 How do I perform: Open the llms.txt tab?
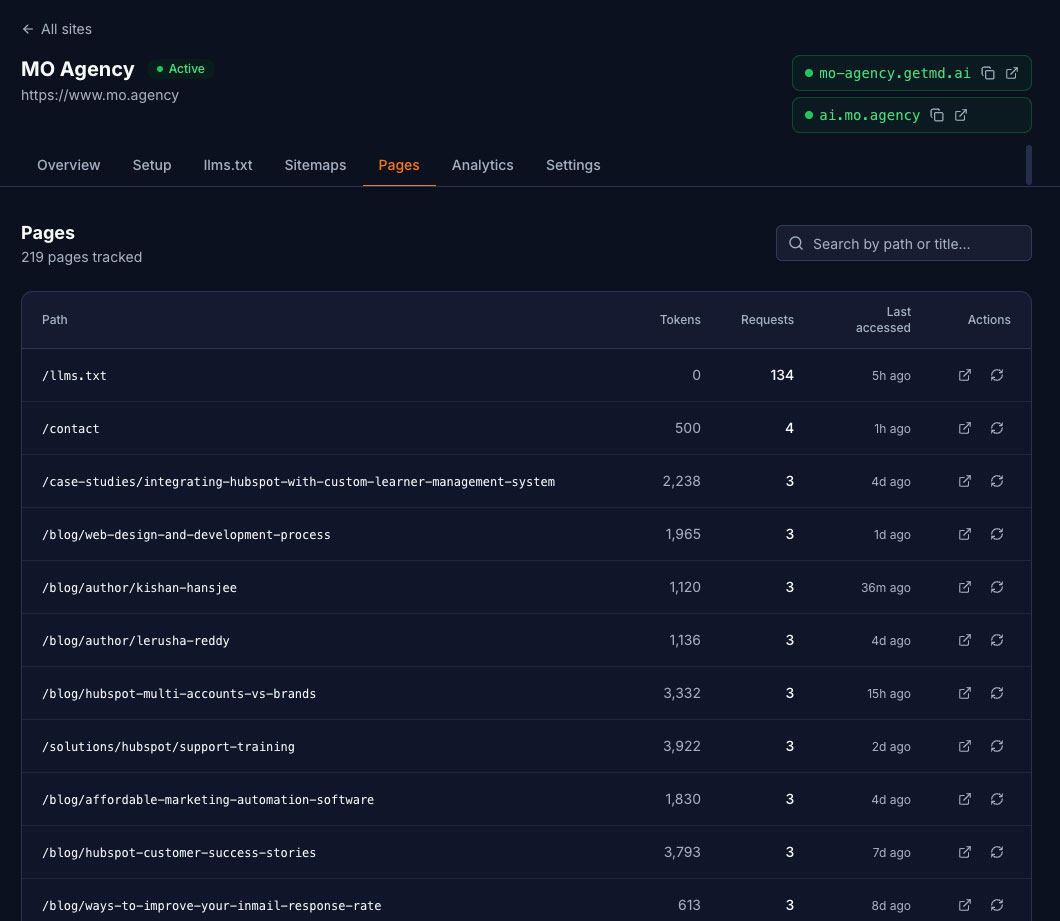pyautogui.click(x=227, y=165)
